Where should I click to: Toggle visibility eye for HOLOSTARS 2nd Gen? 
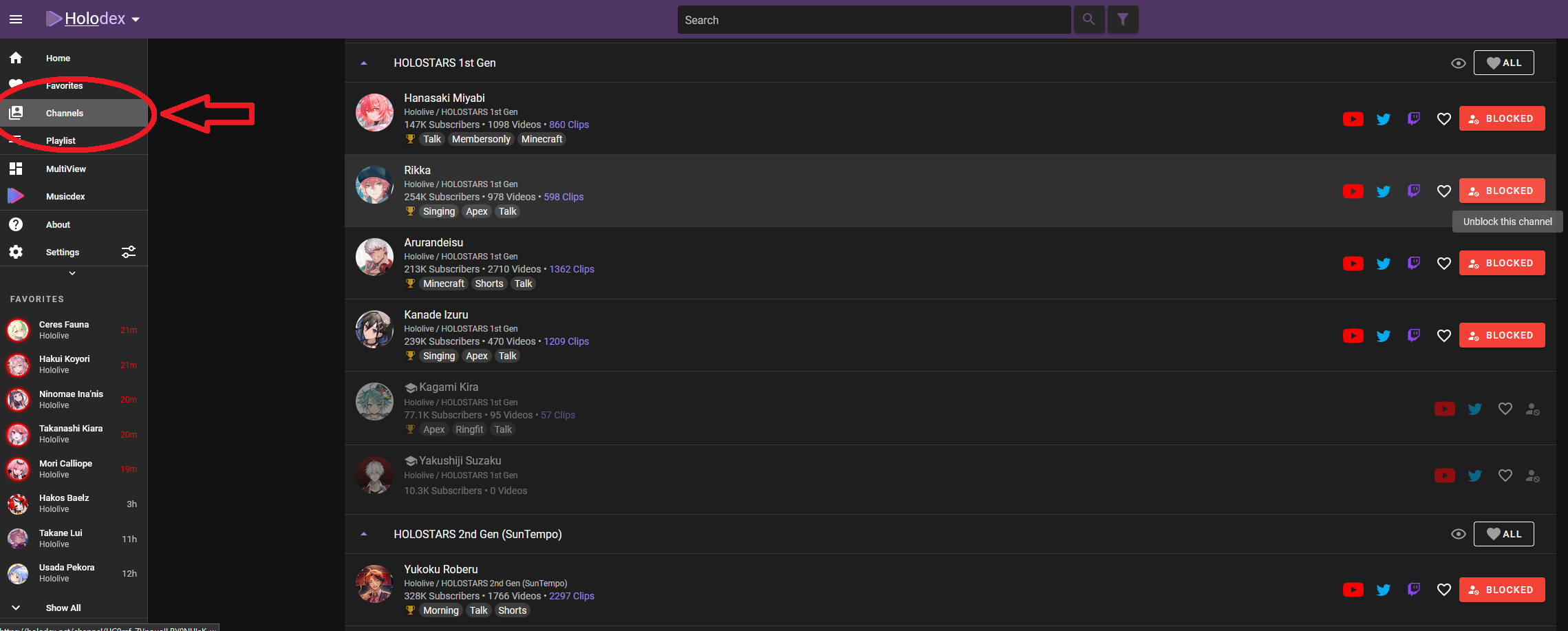tap(1458, 534)
